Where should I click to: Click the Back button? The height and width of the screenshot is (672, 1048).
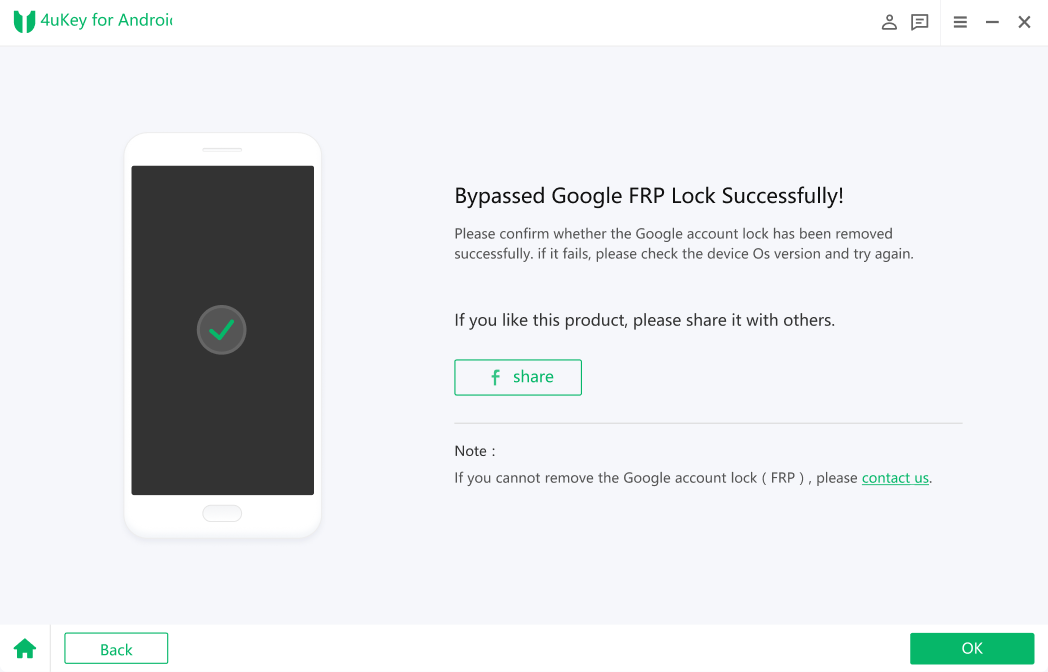click(116, 649)
